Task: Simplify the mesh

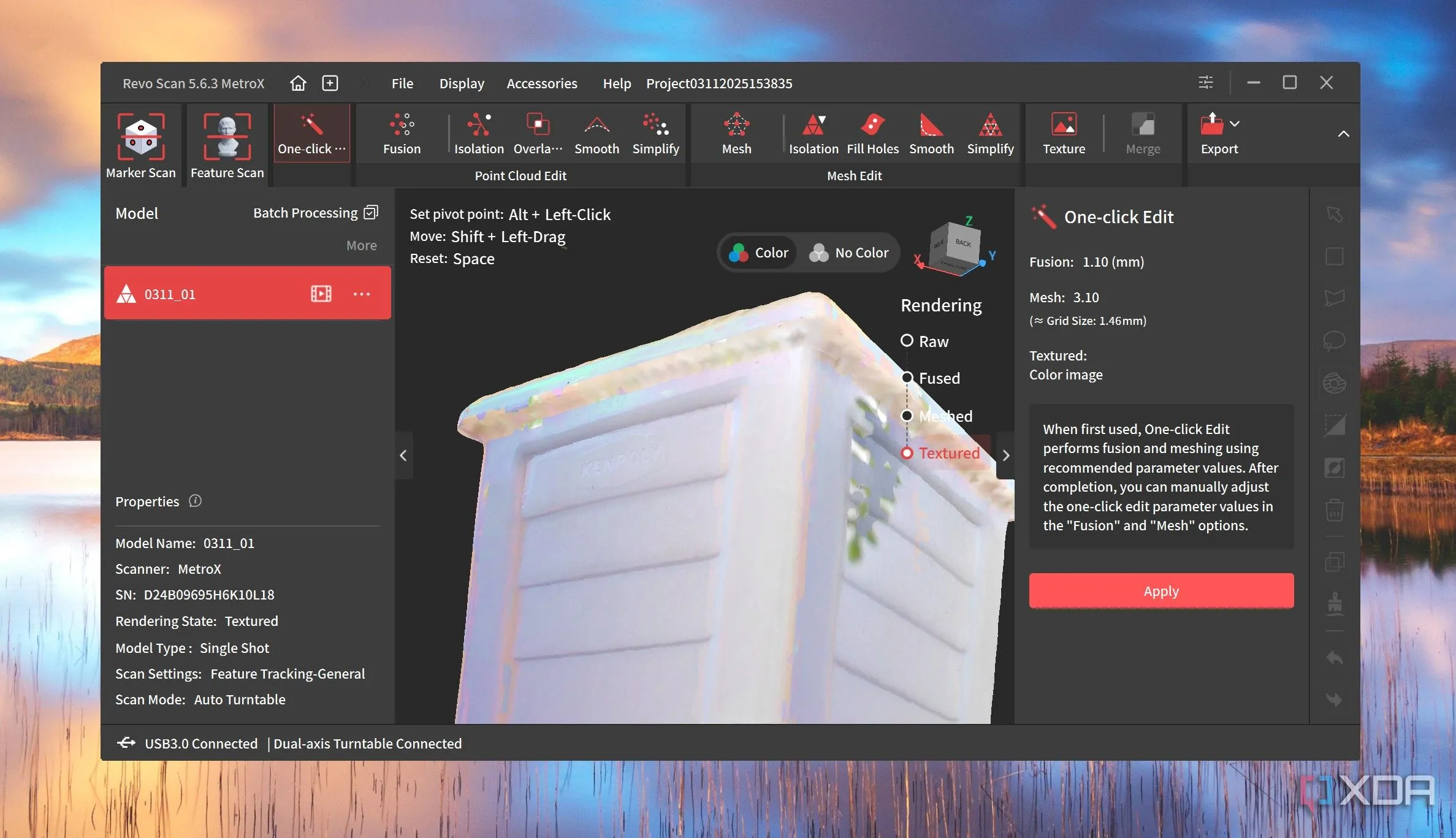Action: 990,134
